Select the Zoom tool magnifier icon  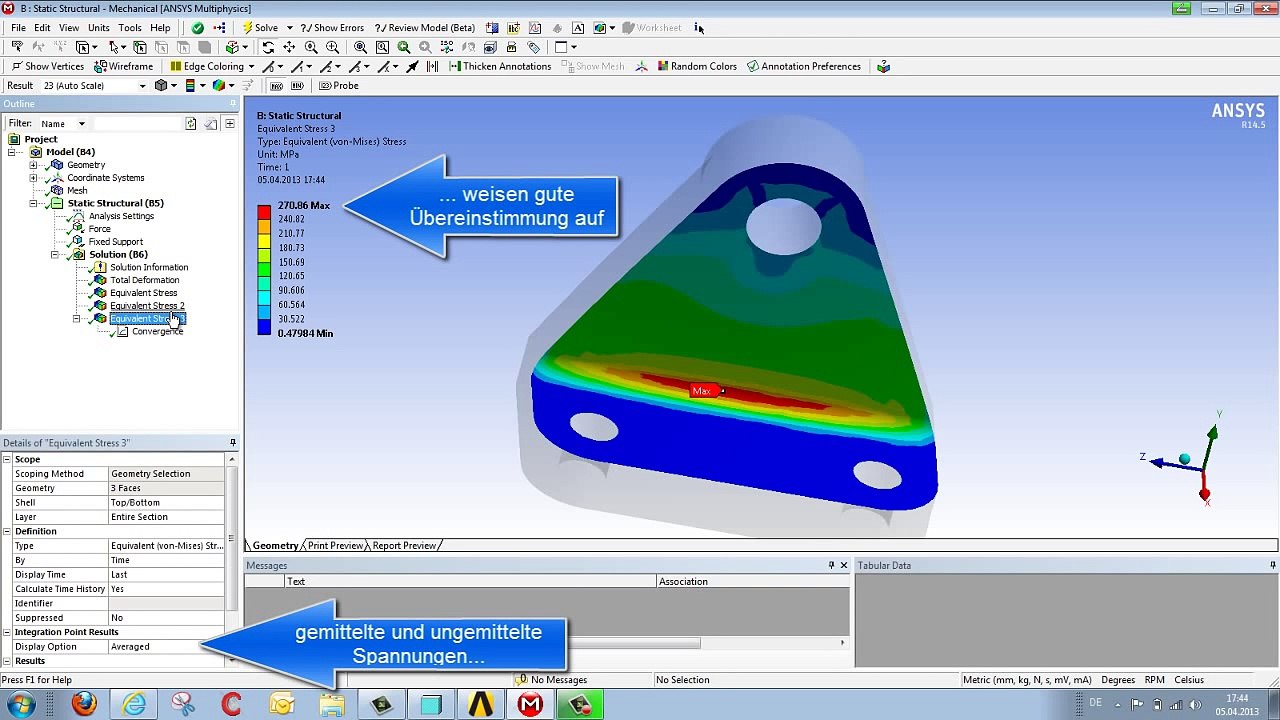pyautogui.click(x=311, y=47)
